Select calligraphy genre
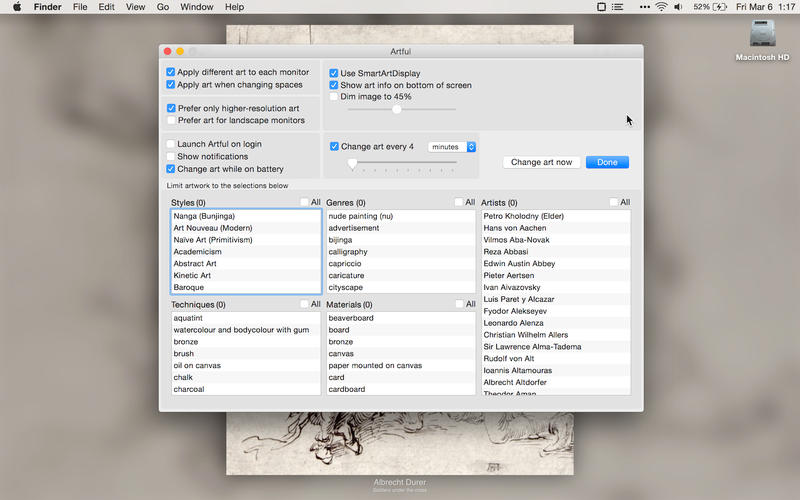 point(401,252)
